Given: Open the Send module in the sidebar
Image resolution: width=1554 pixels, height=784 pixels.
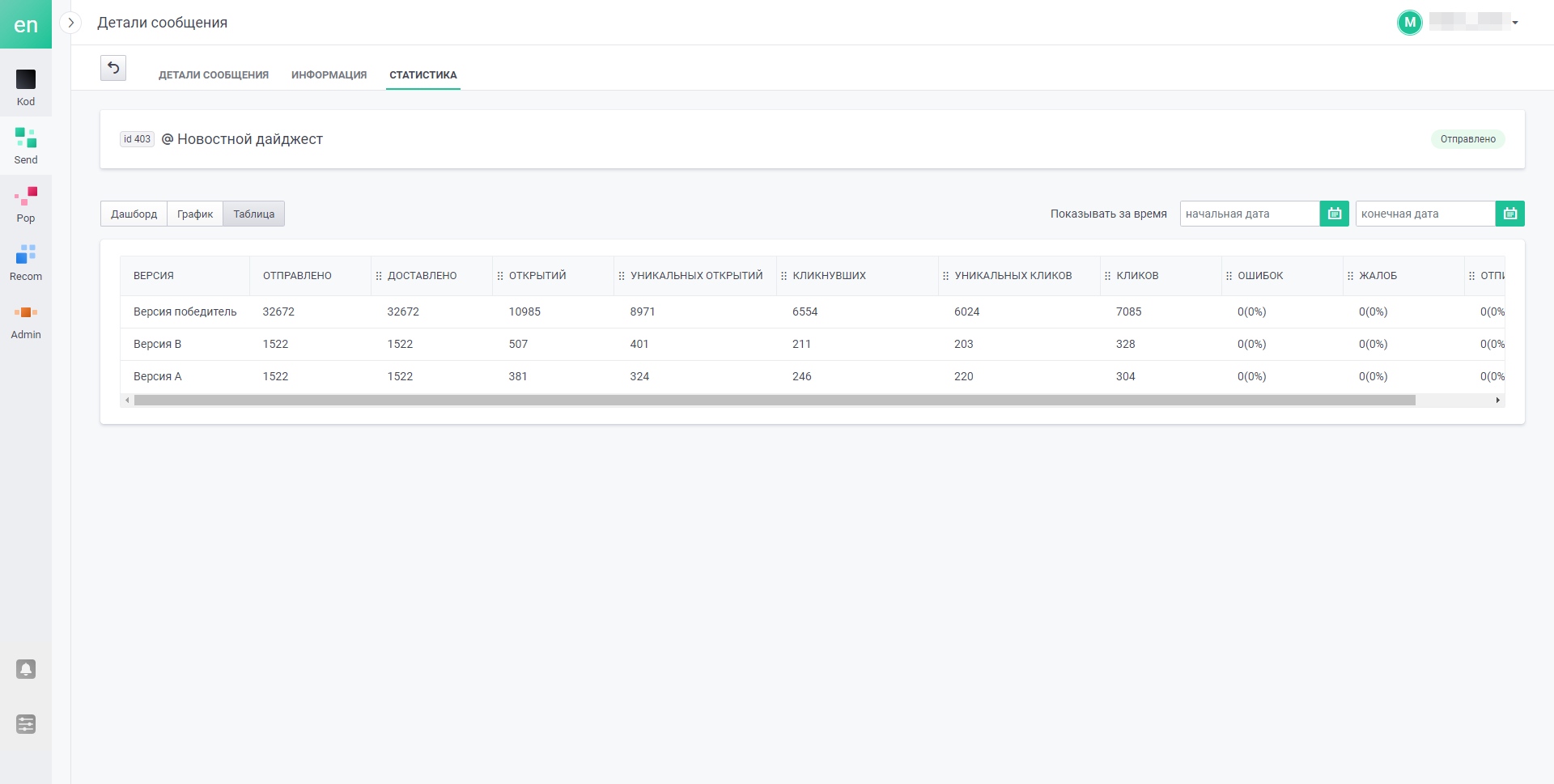Looking at the screenshot, I should (26, 146).
